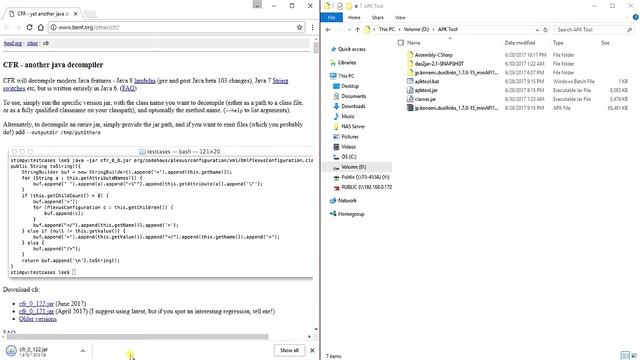Close the Chrome download bar
This screenshot has width=640, height=360.
tap(312, 351)
